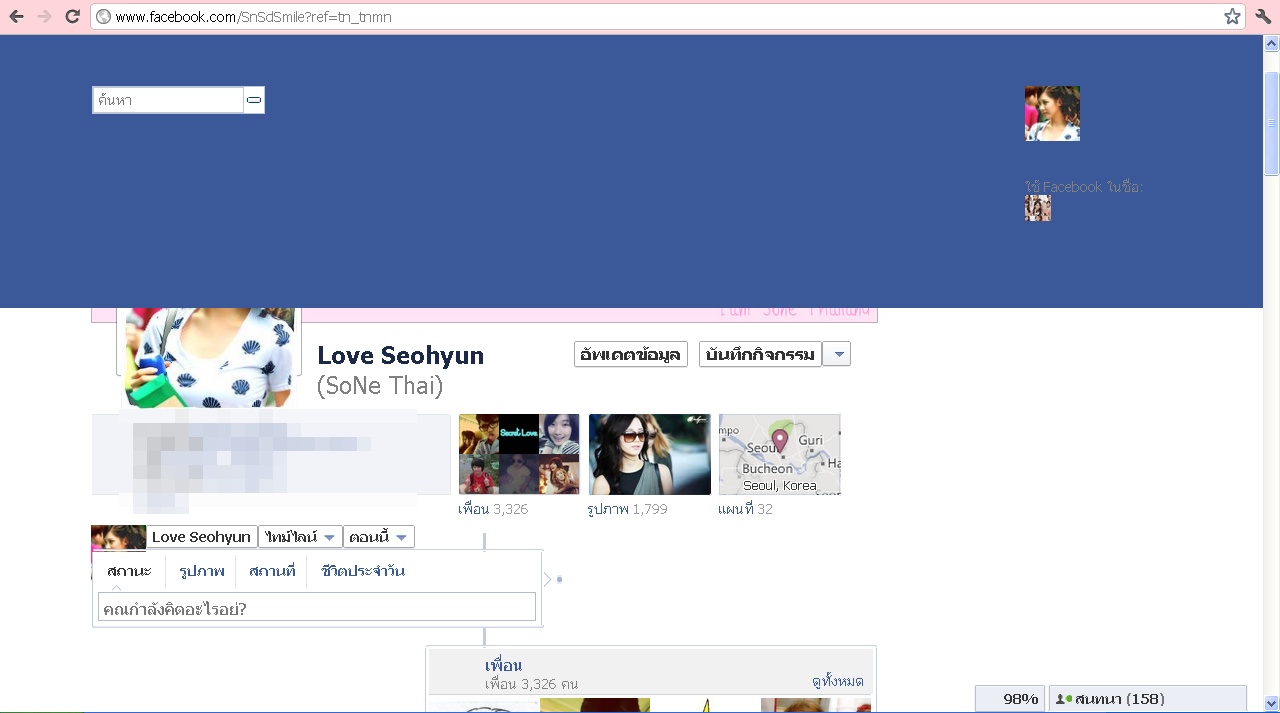Click the page scrollbar down arrow
Image resolution: width=1280 pixels, height=713 pixels.
click(x=1271, y=703)
